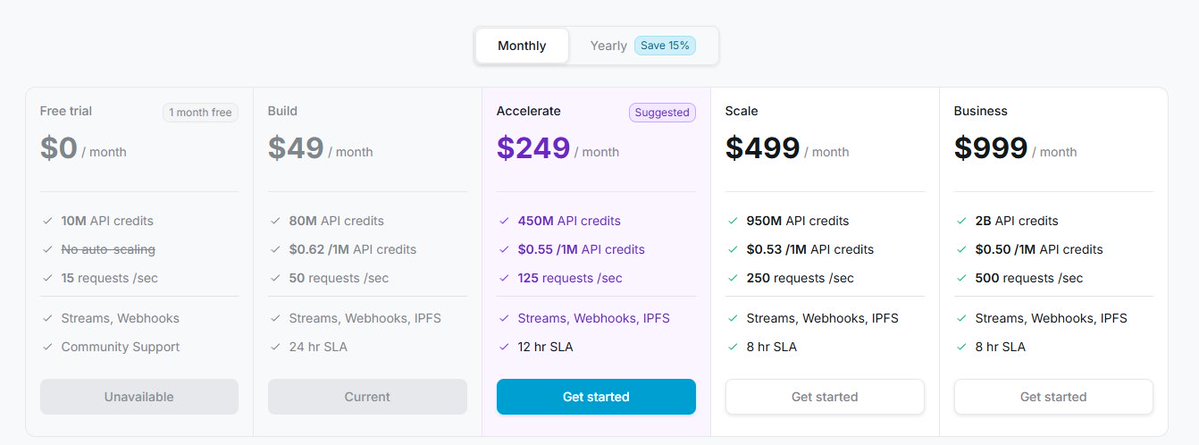Click the 1 month free badge
1199x445 pixels.
click(x=200, y=112)
